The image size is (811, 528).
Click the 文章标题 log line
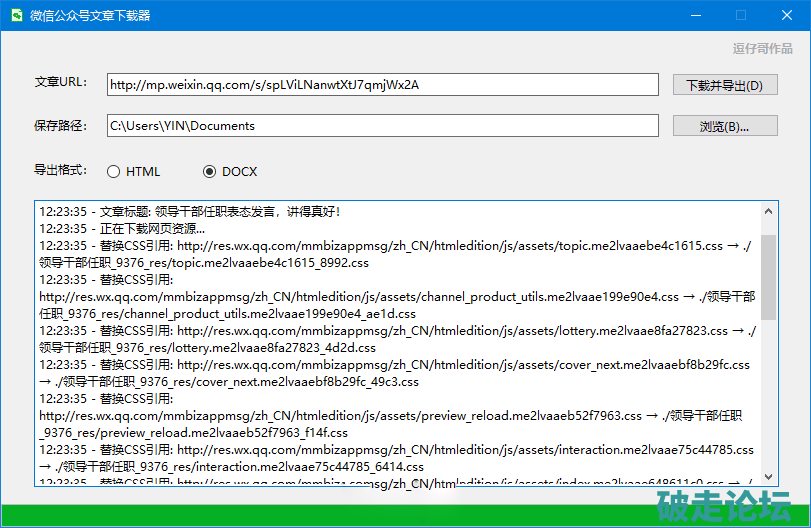[x=190, y=212]
